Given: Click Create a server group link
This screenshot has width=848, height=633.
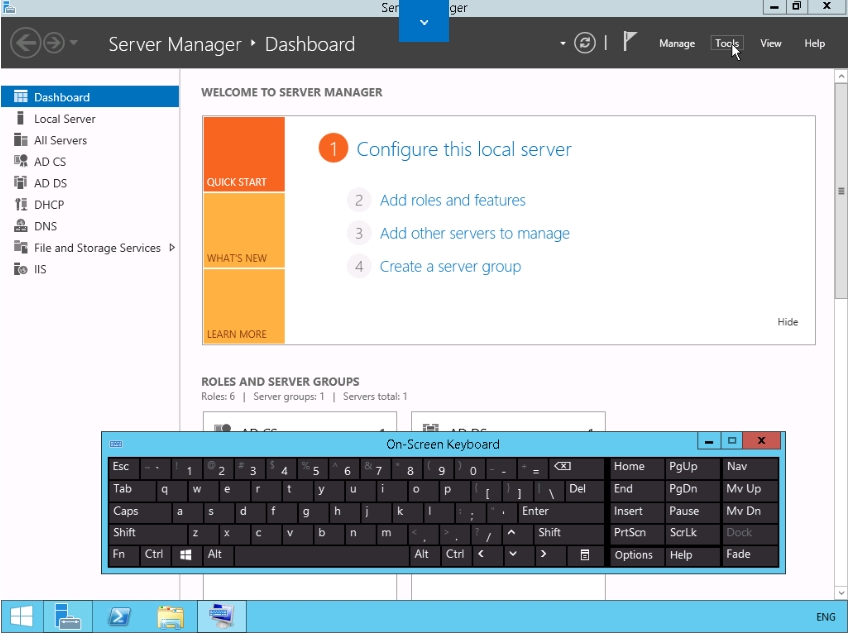Looking at the screenshot, I should click(450, 266).
